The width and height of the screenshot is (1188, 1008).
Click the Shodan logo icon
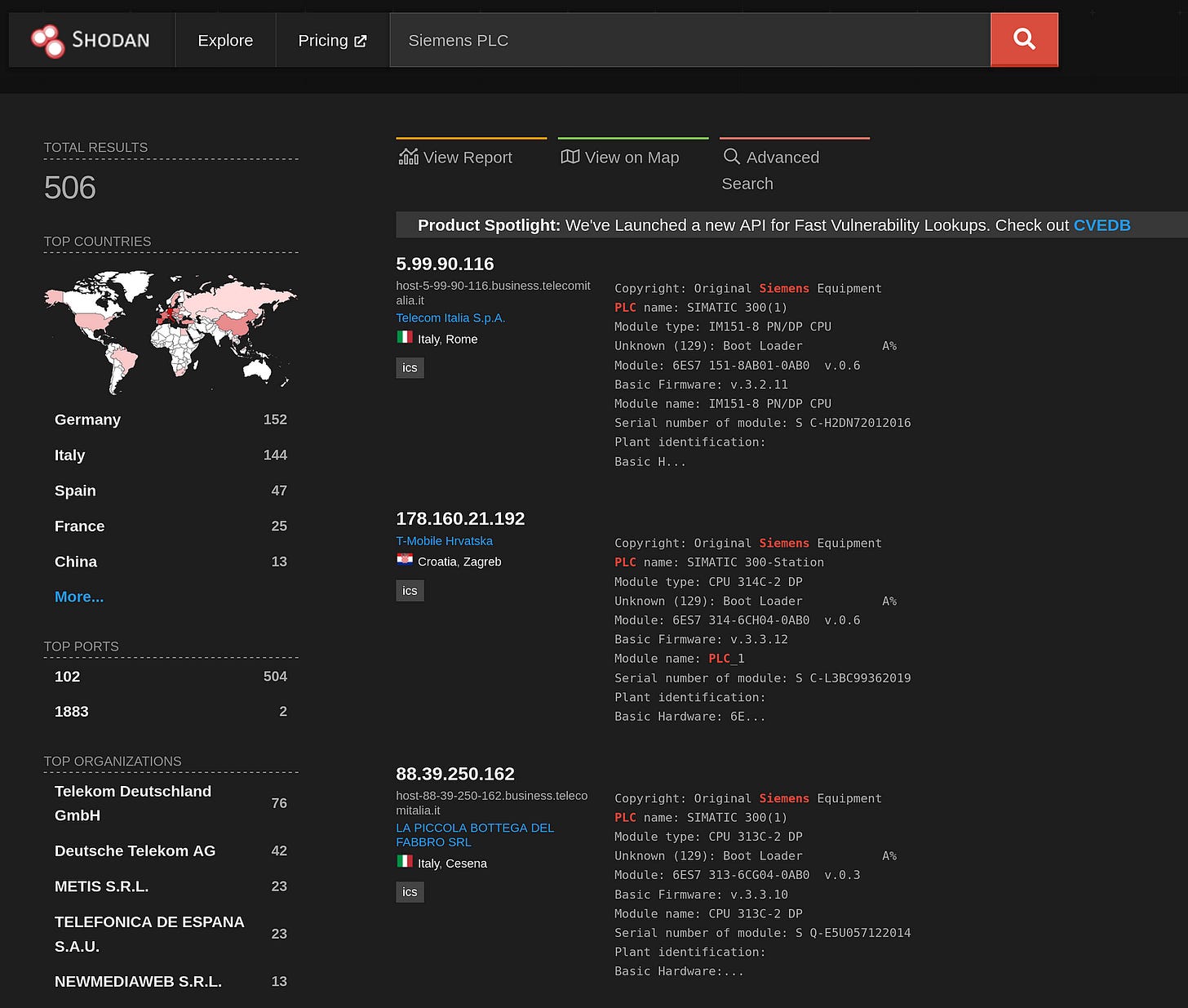[x=47, y=40]
